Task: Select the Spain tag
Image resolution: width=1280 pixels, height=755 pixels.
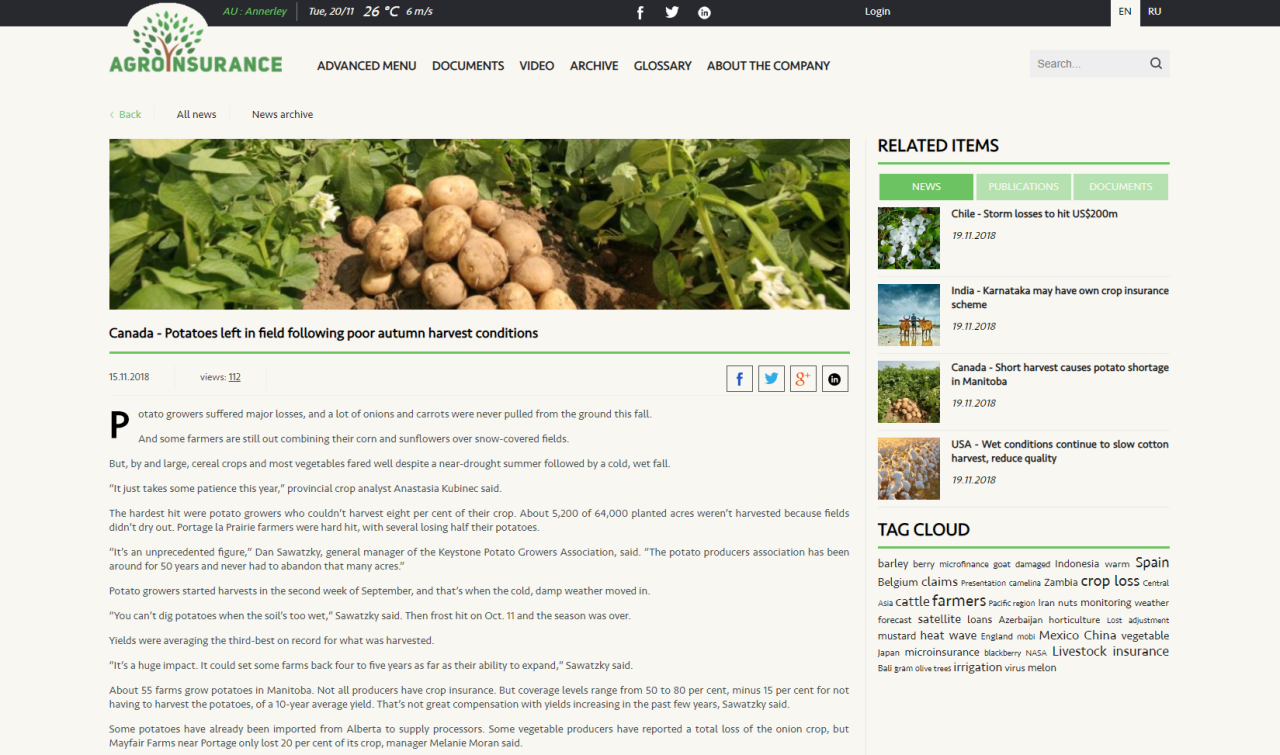Action: (x=1152, y=563)
